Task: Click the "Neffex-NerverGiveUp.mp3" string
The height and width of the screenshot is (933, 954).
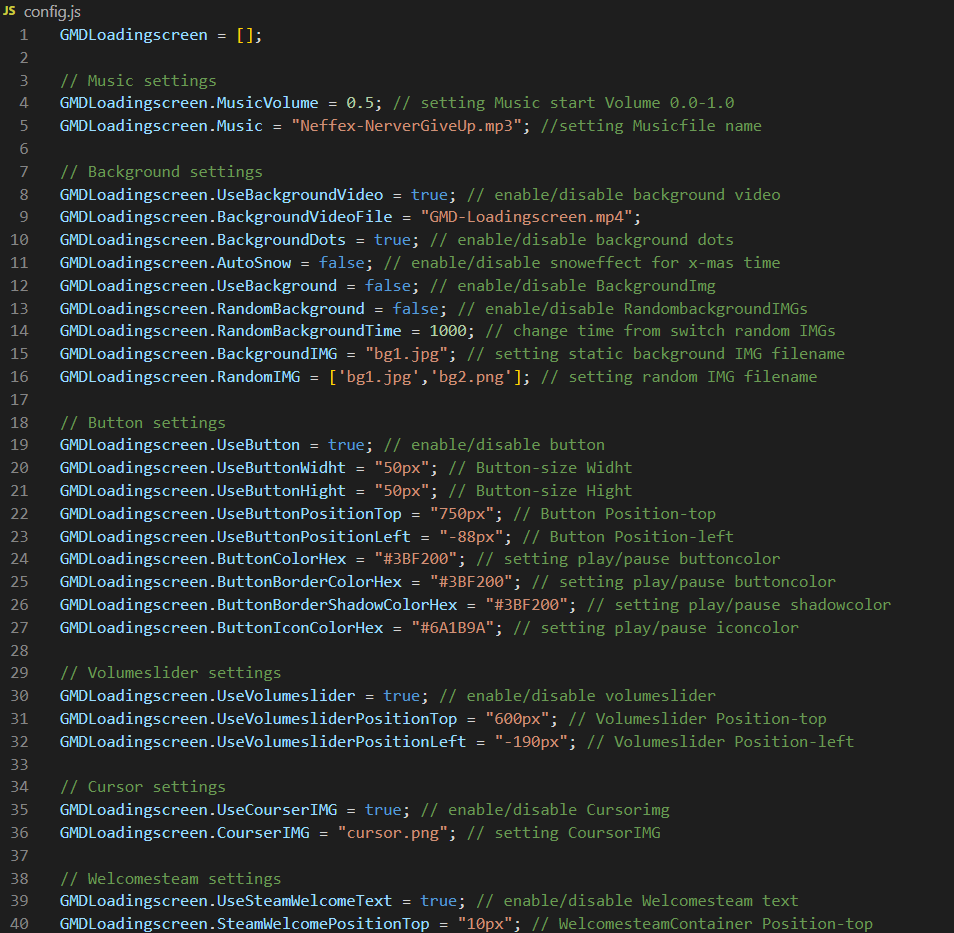Action: pyautogui.click(x=406, y=126)
